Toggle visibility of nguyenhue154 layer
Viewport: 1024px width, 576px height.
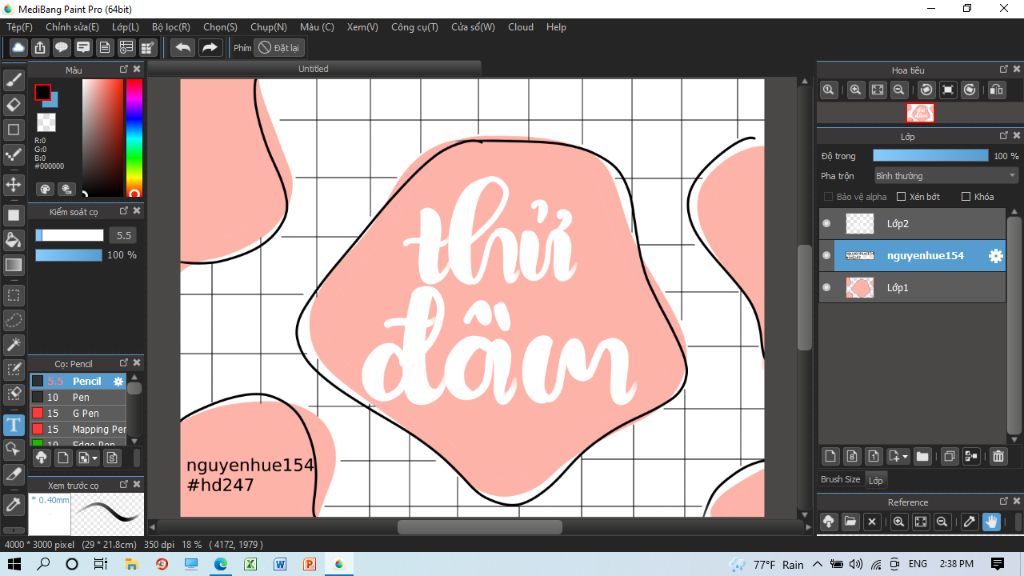tap(826, 255)
